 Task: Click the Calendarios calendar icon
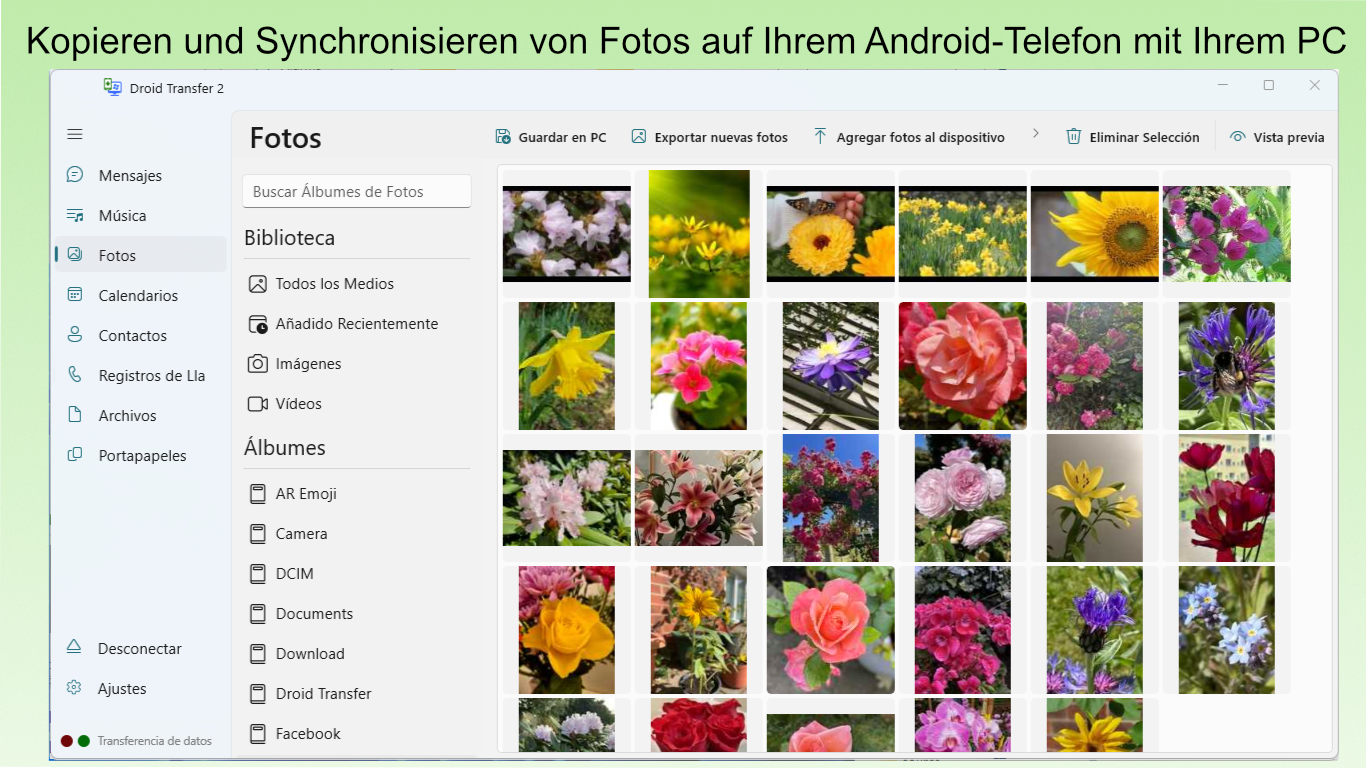[x=74, y=294]
